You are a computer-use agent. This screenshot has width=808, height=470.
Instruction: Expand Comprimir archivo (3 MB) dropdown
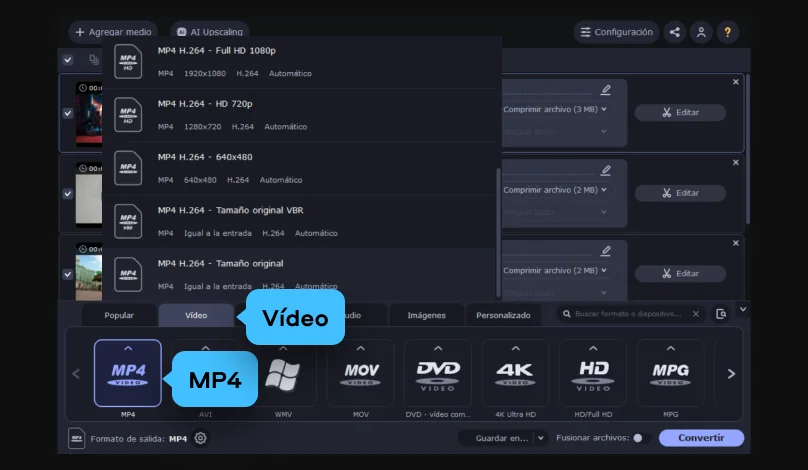coord(555,109)
